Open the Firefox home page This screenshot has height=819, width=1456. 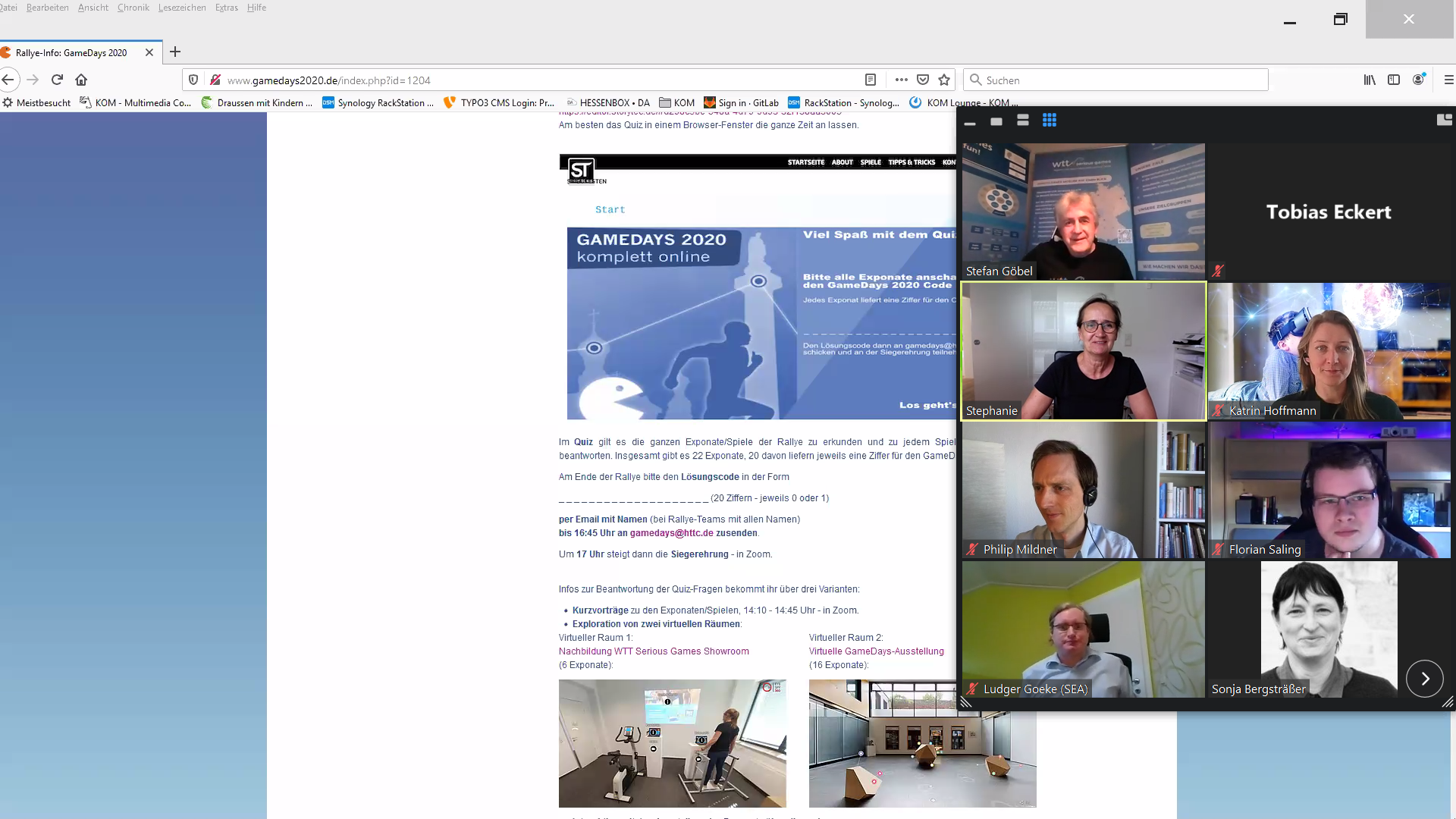coord(81,80)
